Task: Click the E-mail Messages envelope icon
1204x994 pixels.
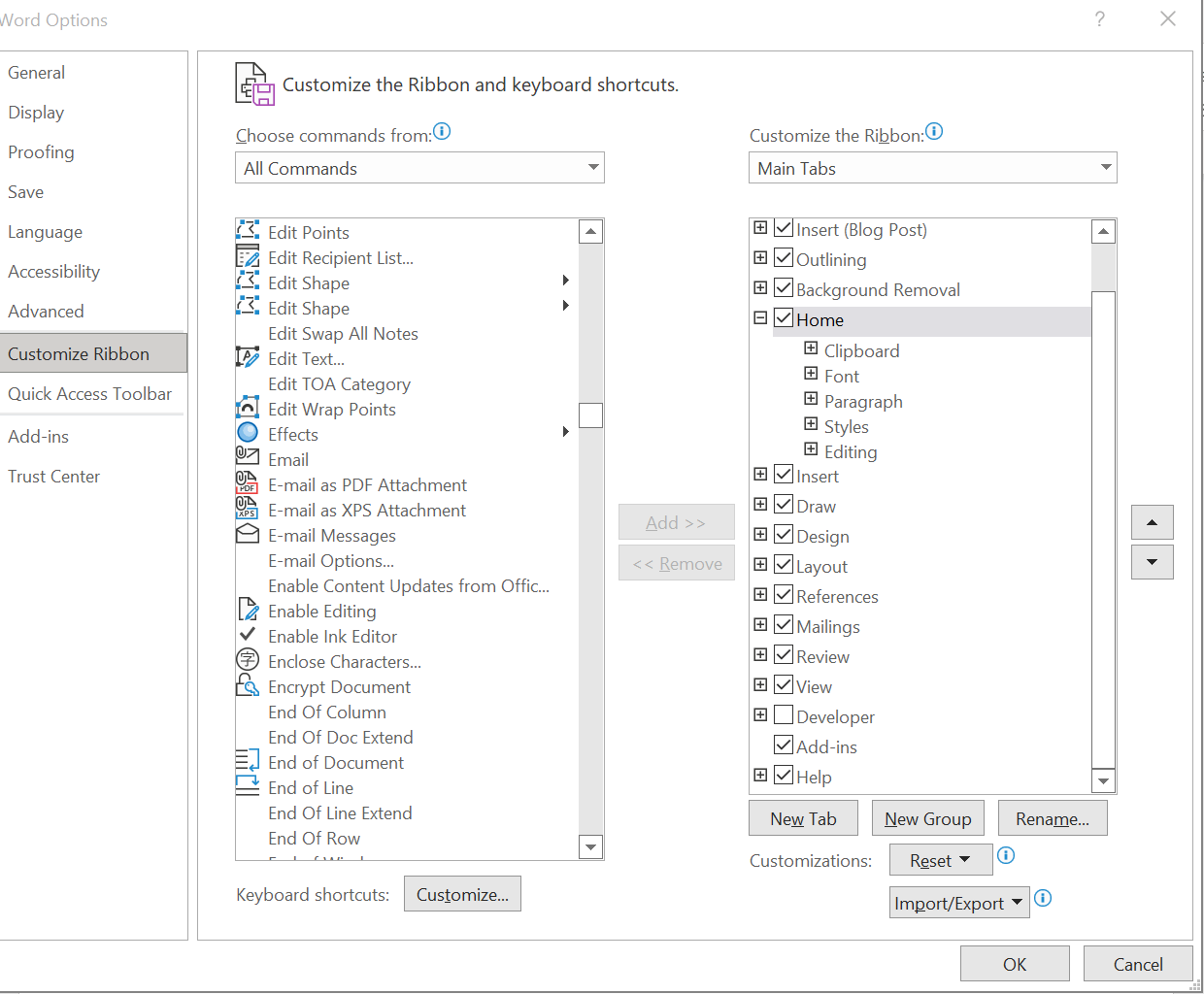Action: 248,534
